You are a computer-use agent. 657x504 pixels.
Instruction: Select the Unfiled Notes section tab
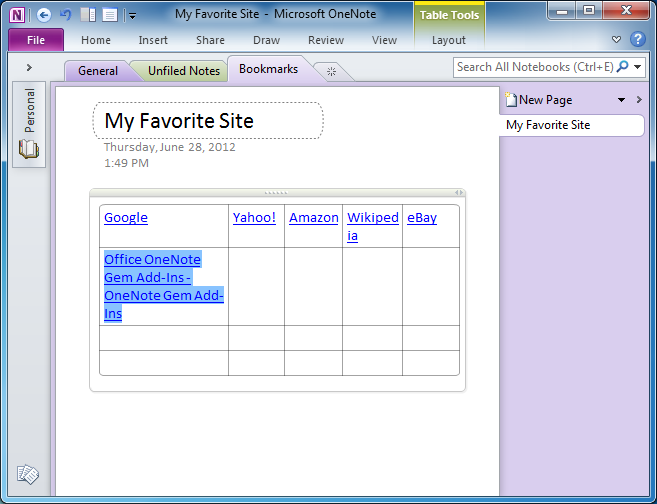(184, 71)
